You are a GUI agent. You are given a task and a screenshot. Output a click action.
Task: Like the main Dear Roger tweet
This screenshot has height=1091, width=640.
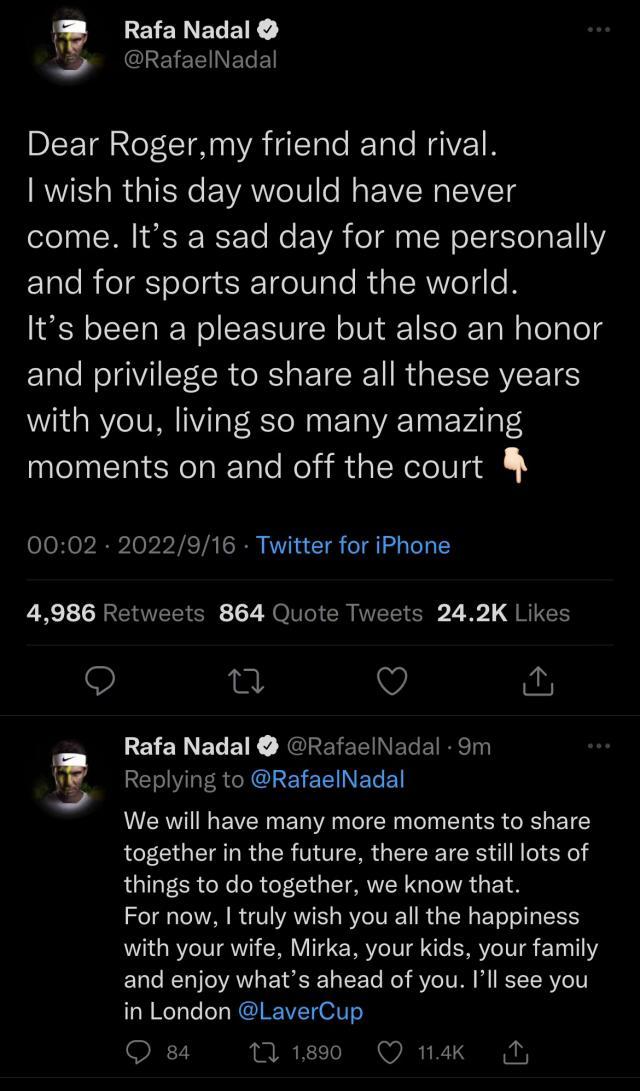pyautogui.click(x=392, y=680)
